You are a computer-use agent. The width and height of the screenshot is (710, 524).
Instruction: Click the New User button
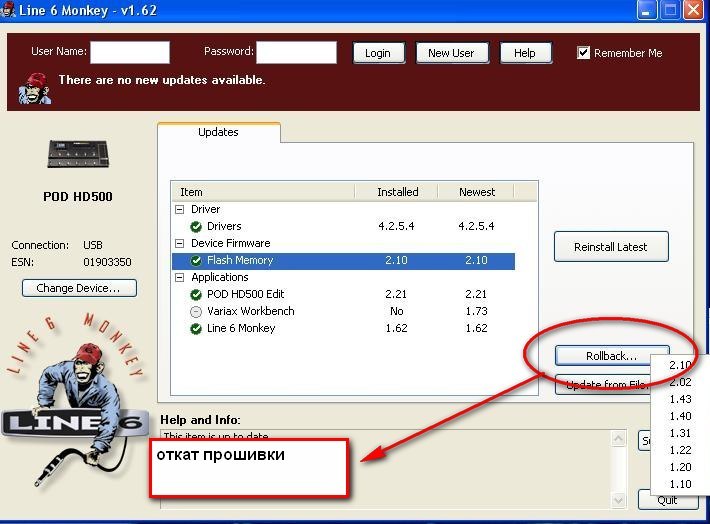(452, 53)
